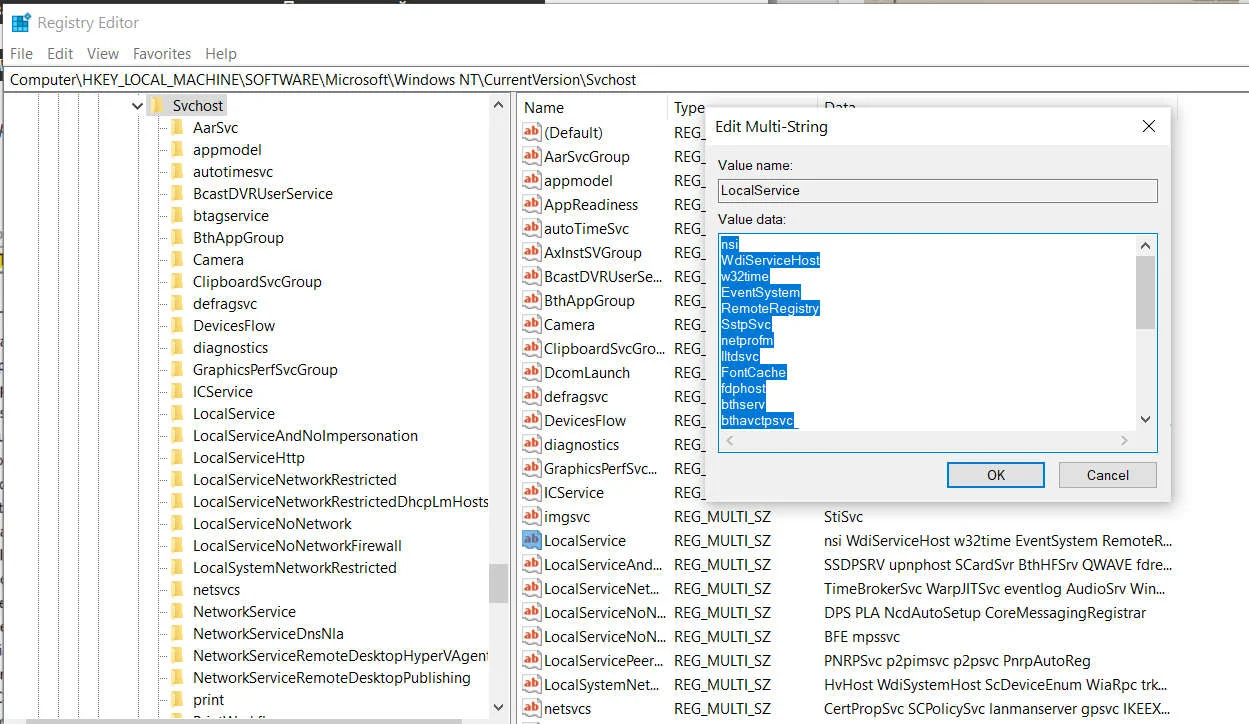Collapse the Svchost tree node
The height and width of the screenshot is (724, 1249).
(137, 105)
